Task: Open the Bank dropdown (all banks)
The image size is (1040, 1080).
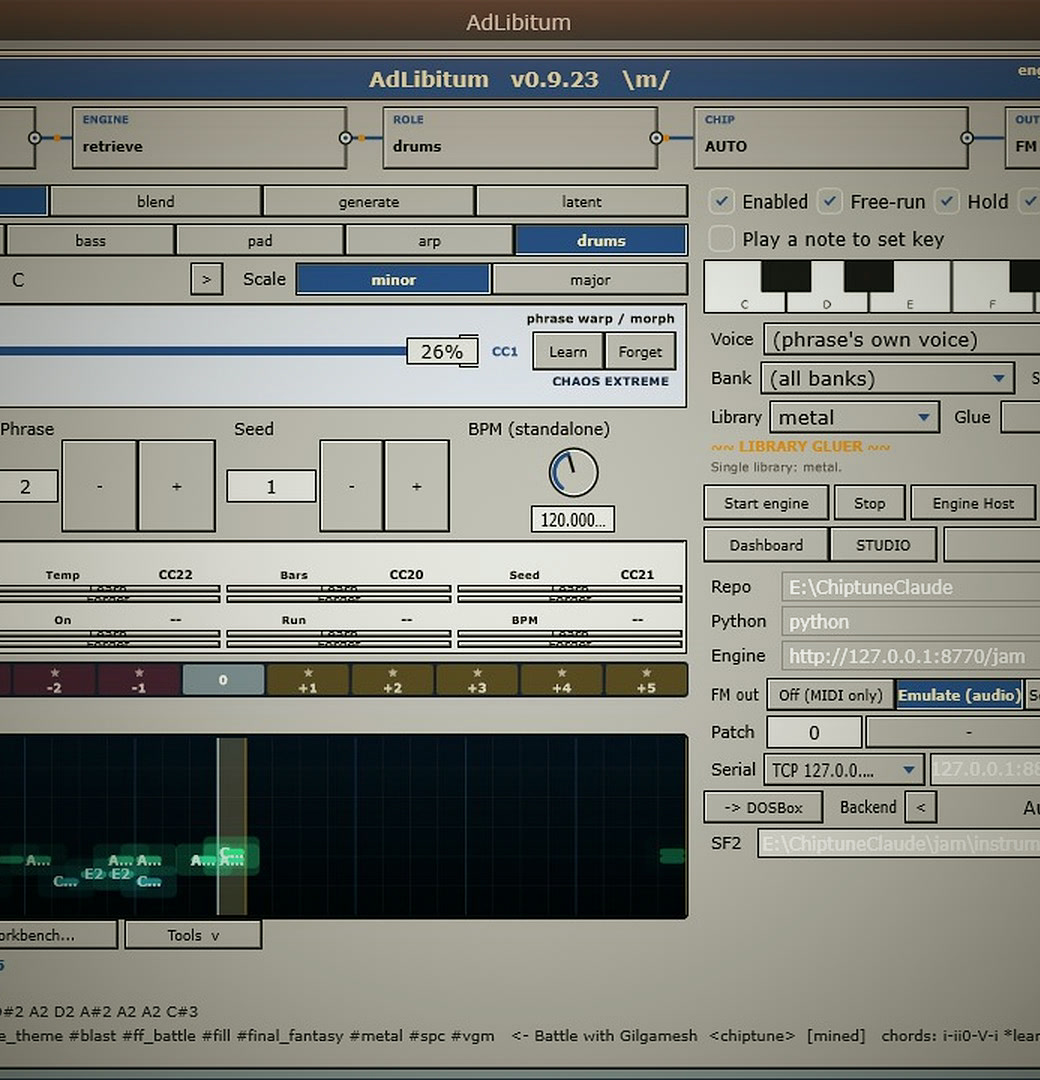Action: (x=888, y=378)
